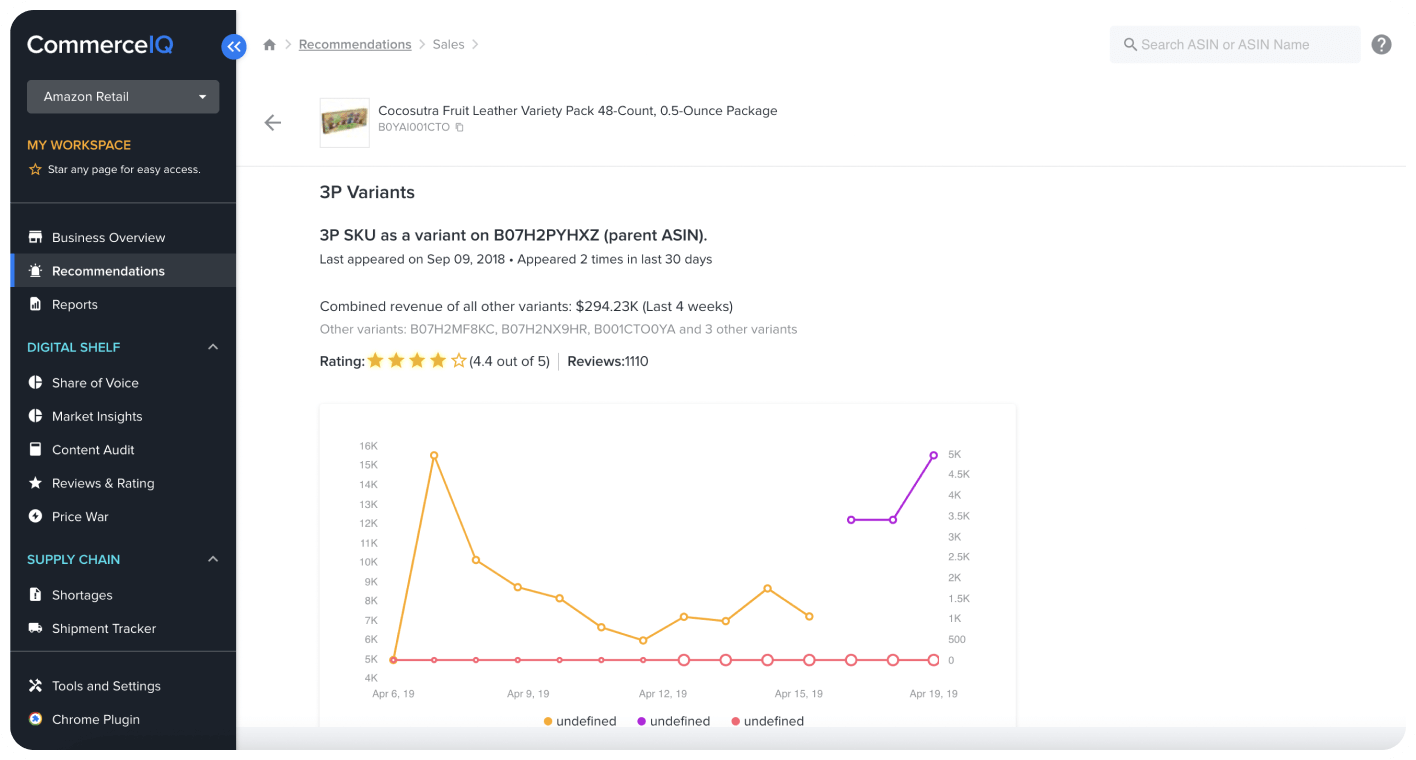Toggle the red undefined legend series
This screenshot has width=1416, height=760.
[x=768, y=721]
